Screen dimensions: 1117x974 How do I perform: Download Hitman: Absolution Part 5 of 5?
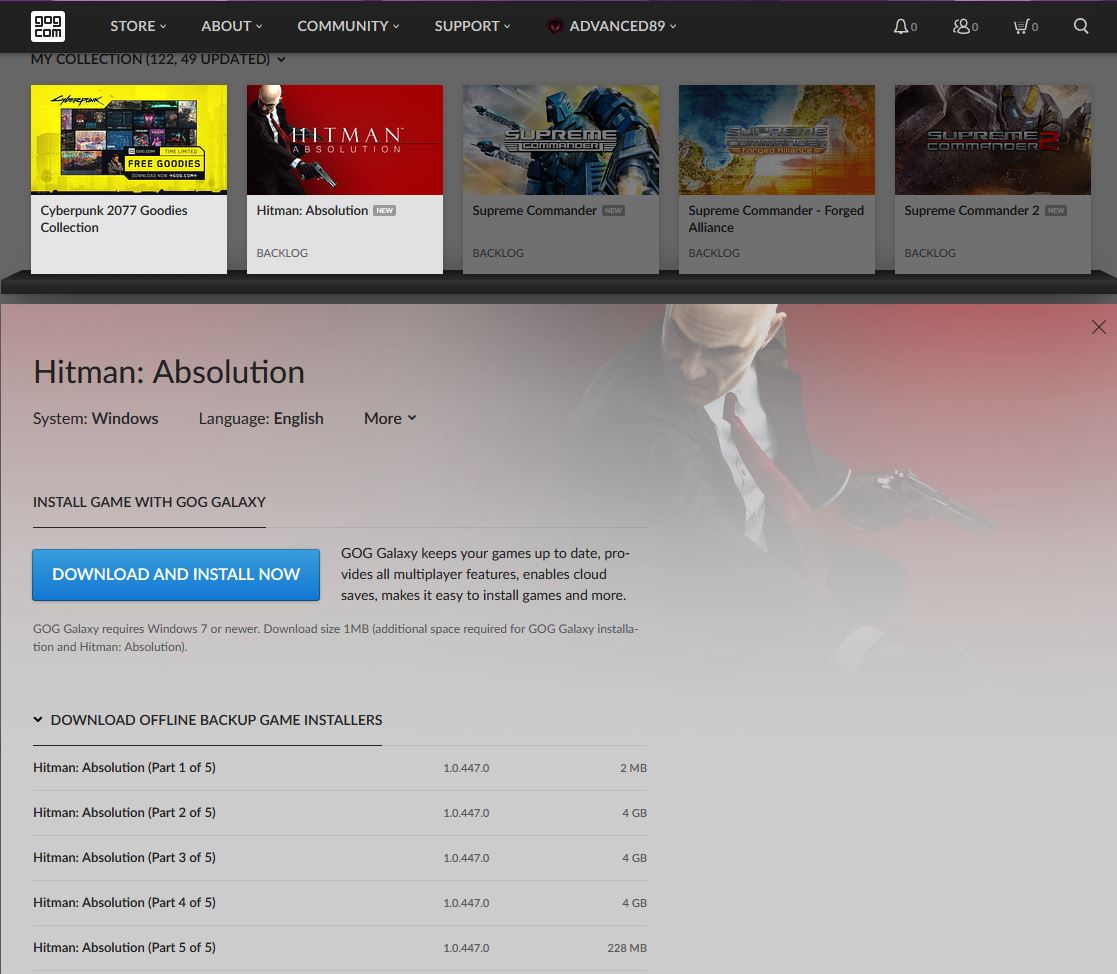[340, 948]
